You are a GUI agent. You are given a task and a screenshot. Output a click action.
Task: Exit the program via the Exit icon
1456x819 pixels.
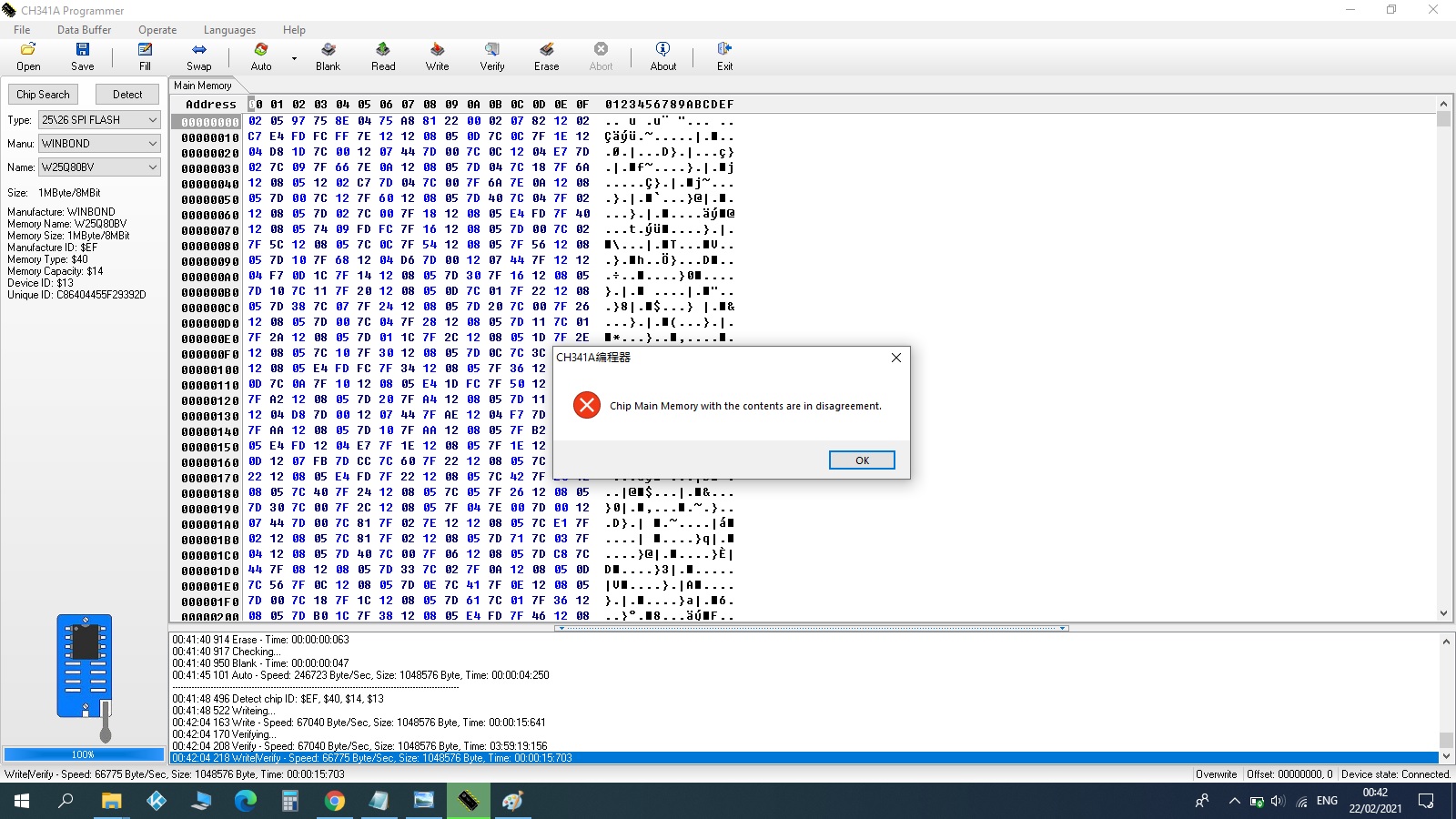coord(724,56)
